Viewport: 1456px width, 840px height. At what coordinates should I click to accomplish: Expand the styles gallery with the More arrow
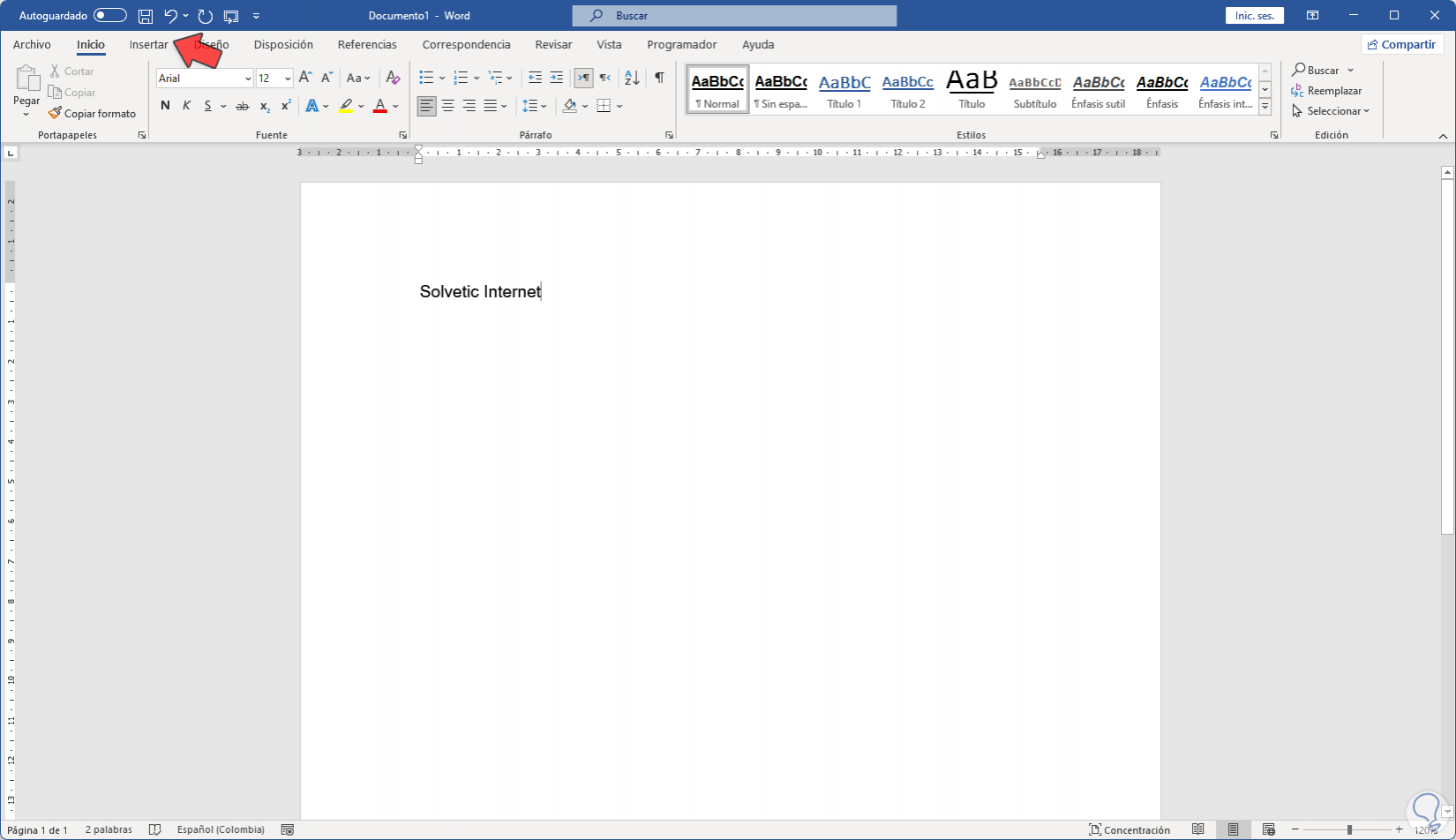point(1265,107)
